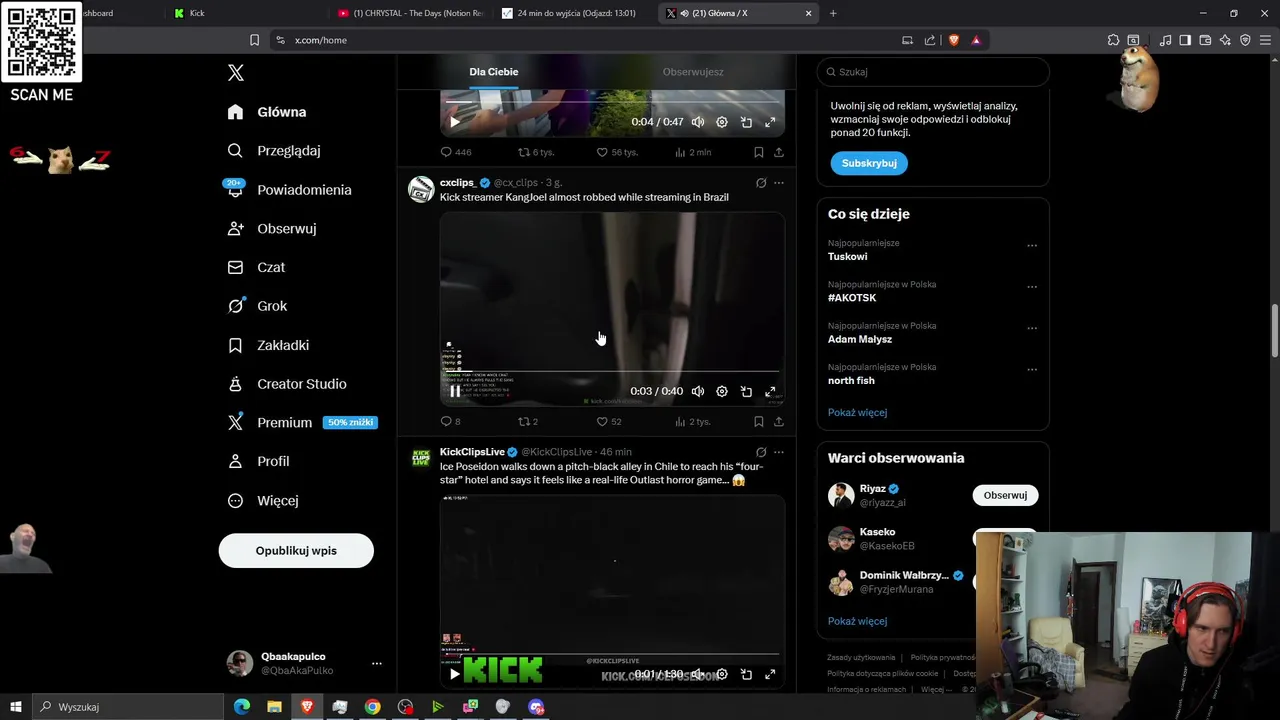Open the #AKOTSK trending topic
Image resolution: width=1280 pixels, height=720 pixels.
click(852, 298)
